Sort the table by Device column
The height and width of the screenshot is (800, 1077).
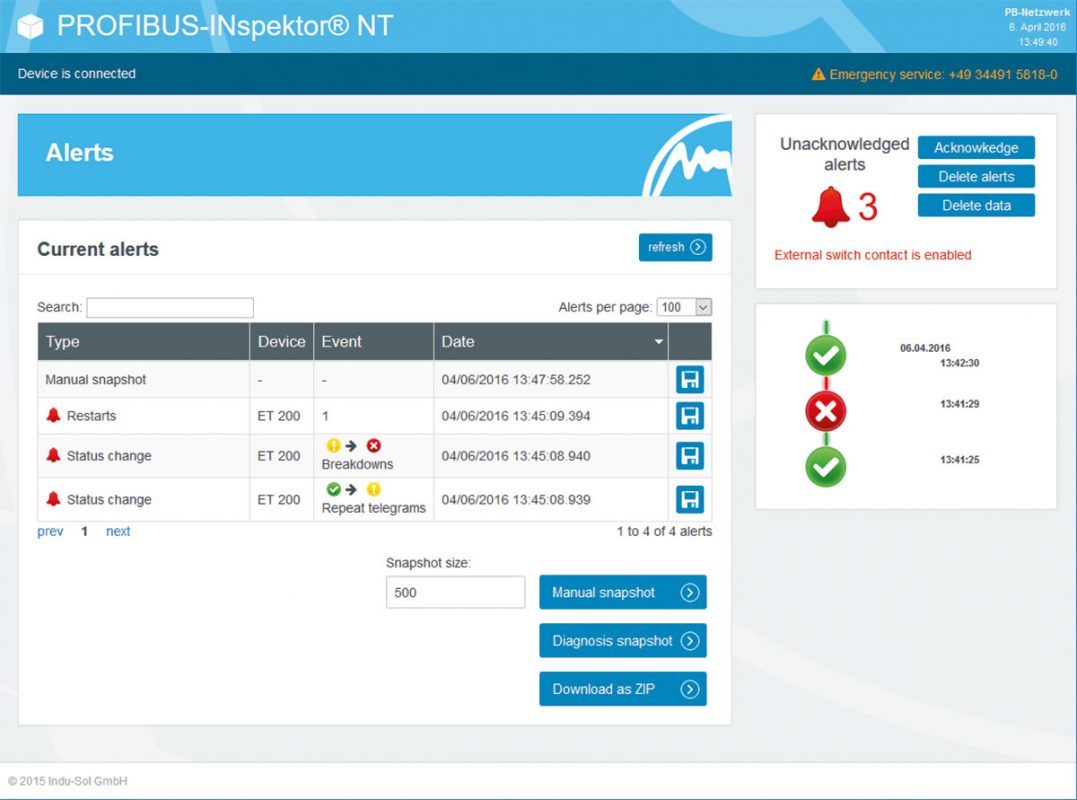(281, 342)
